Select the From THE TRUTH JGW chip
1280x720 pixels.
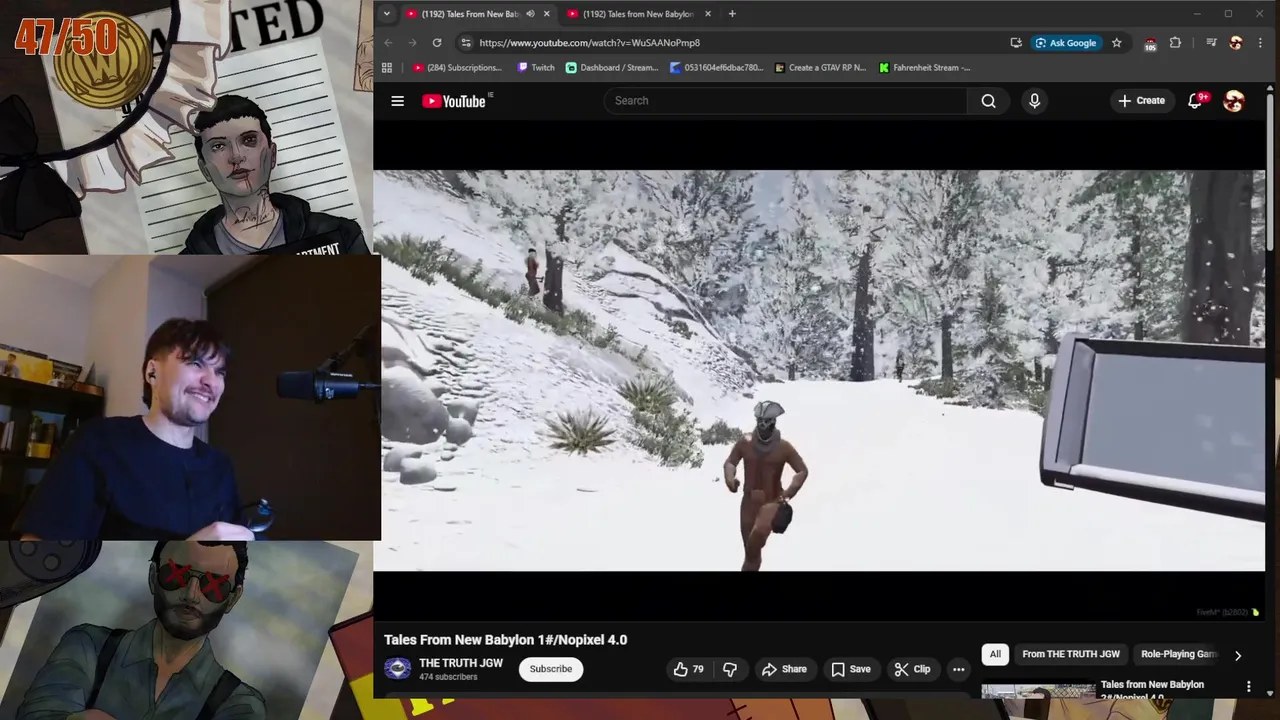[1071, 654]
